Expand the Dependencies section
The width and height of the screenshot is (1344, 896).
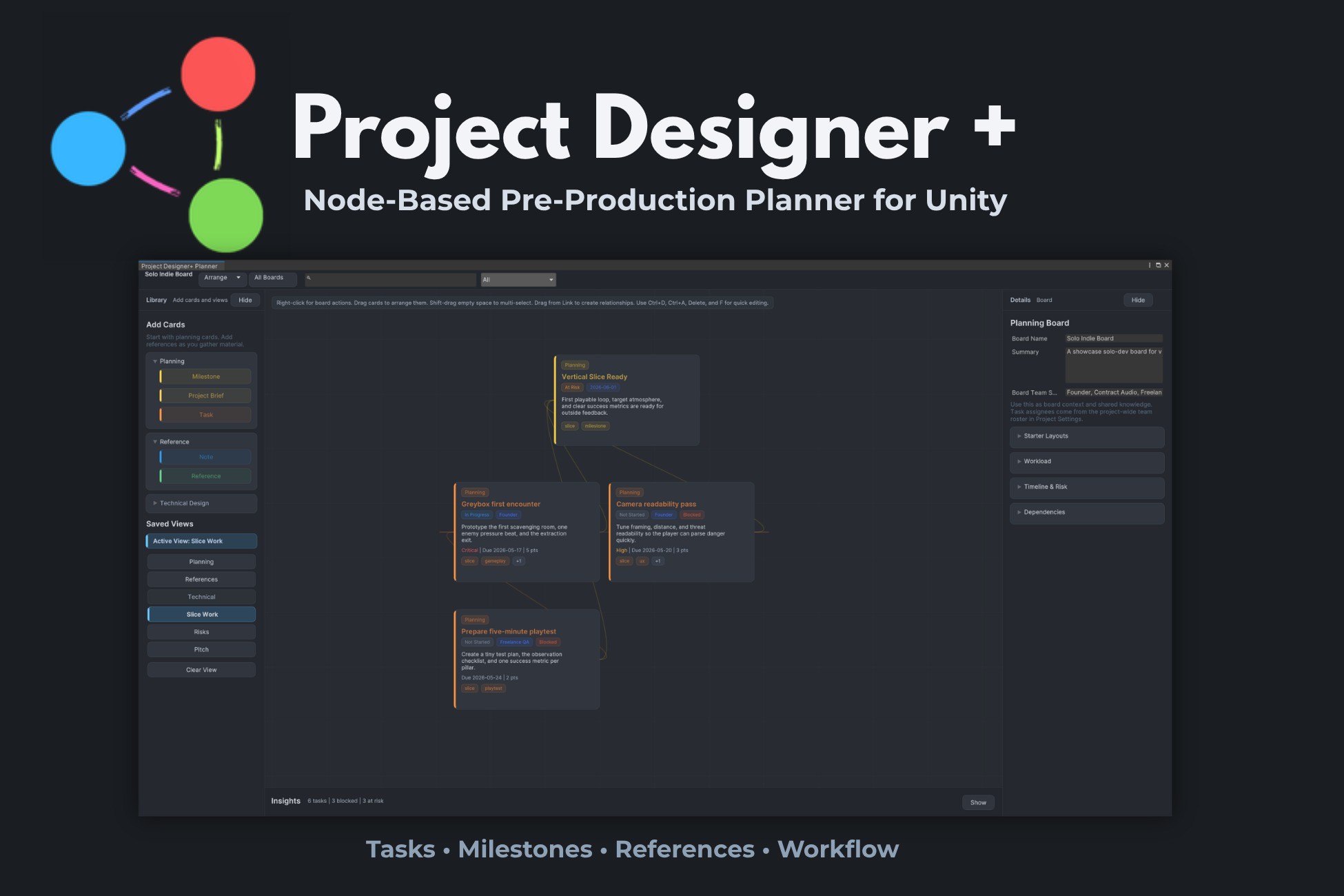(x=1087, y=513)
